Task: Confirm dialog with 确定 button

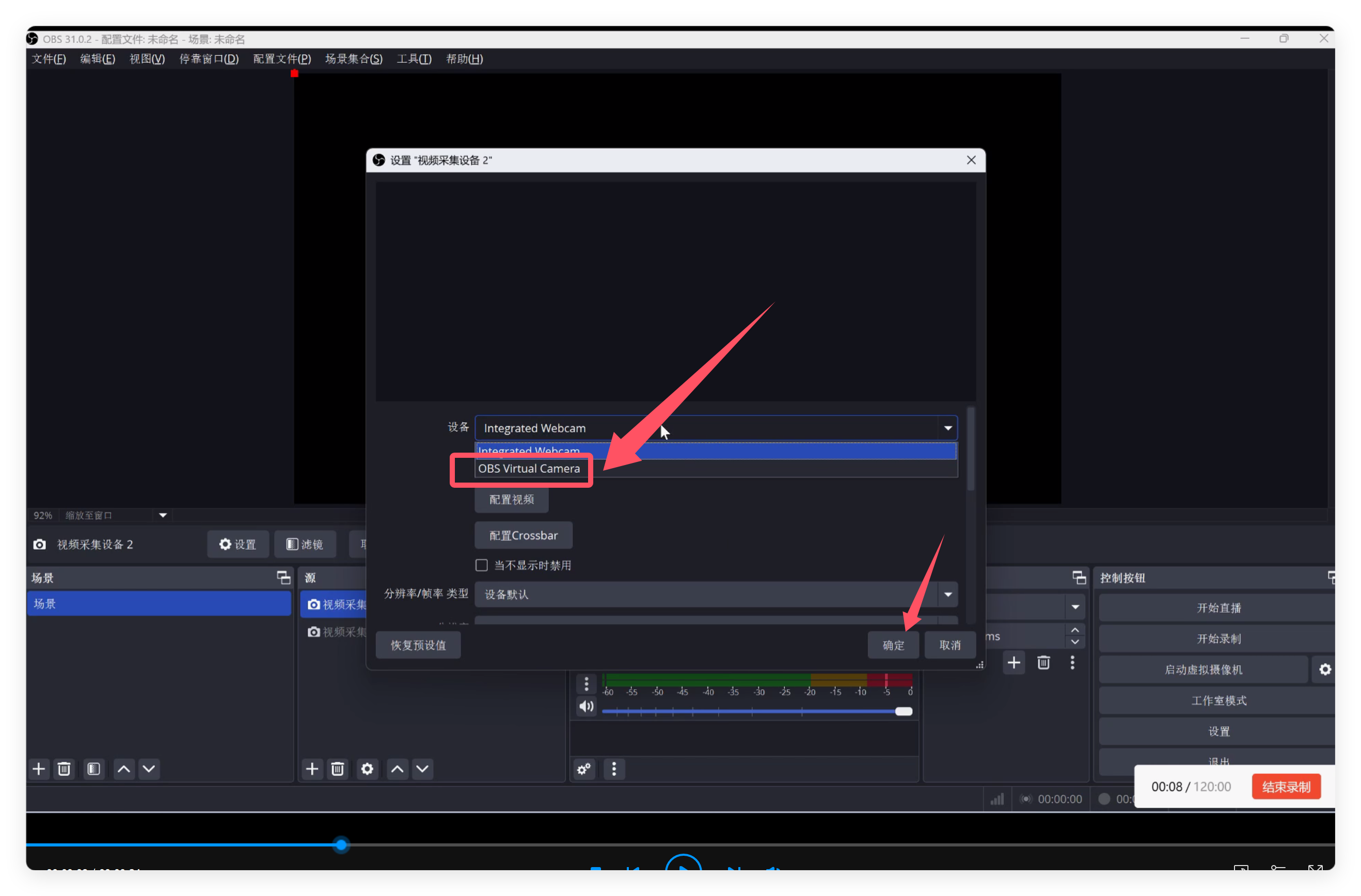Action: [893, 645]
